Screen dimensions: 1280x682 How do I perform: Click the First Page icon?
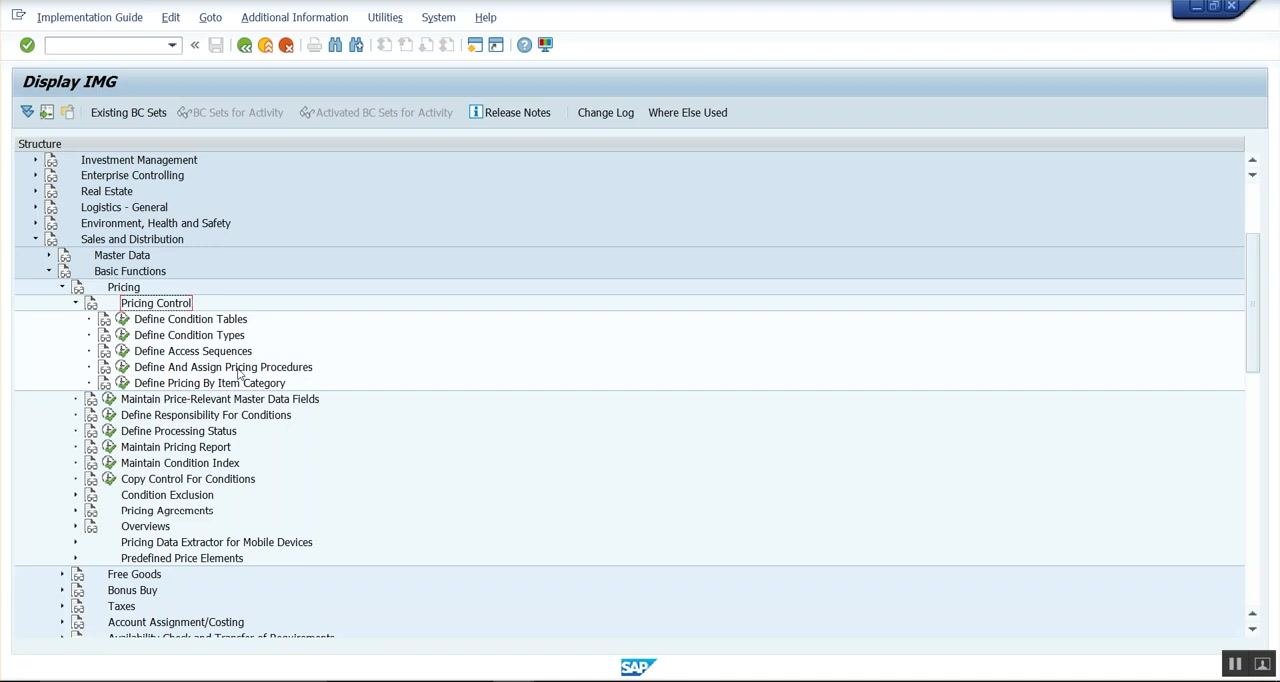tap(384, 45)
